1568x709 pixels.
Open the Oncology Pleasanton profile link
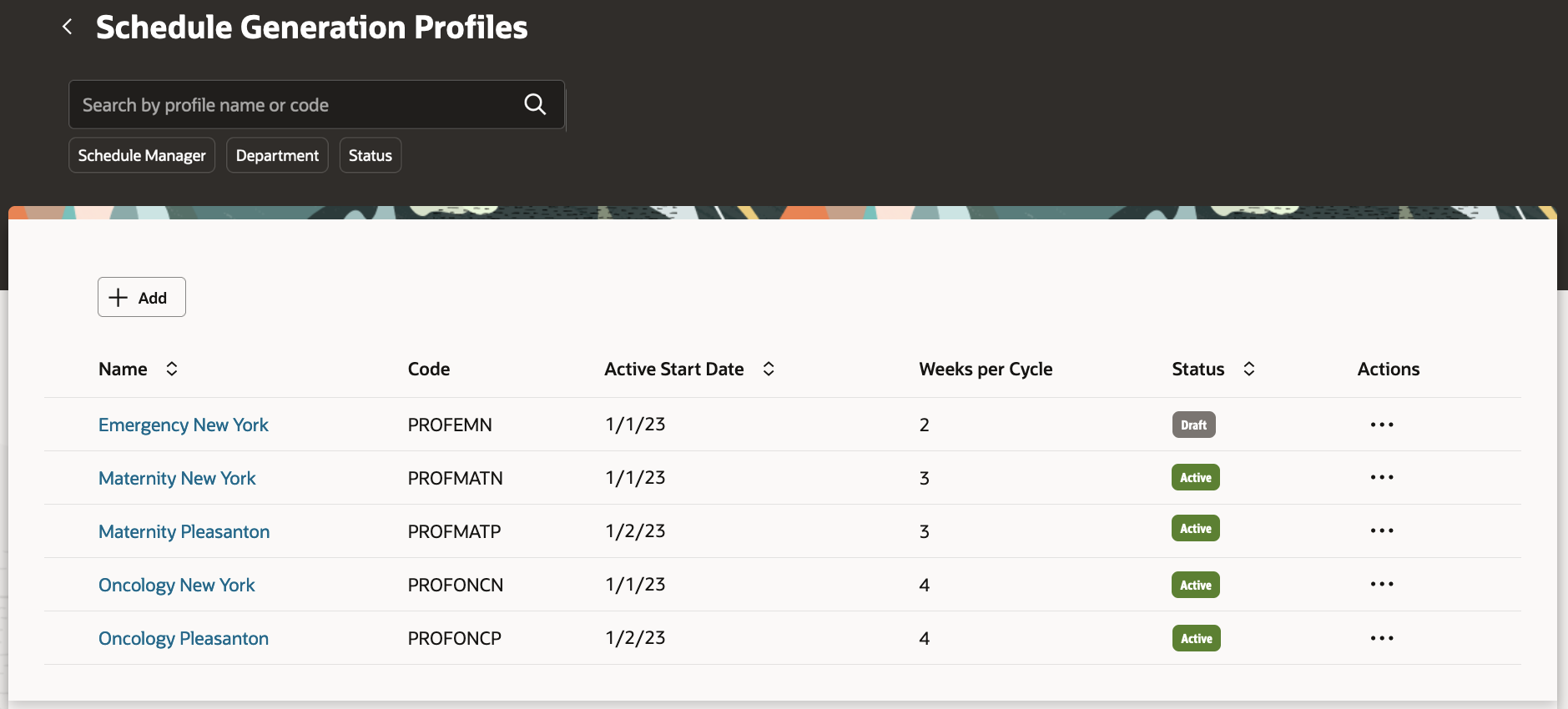[x=184, y=639]
